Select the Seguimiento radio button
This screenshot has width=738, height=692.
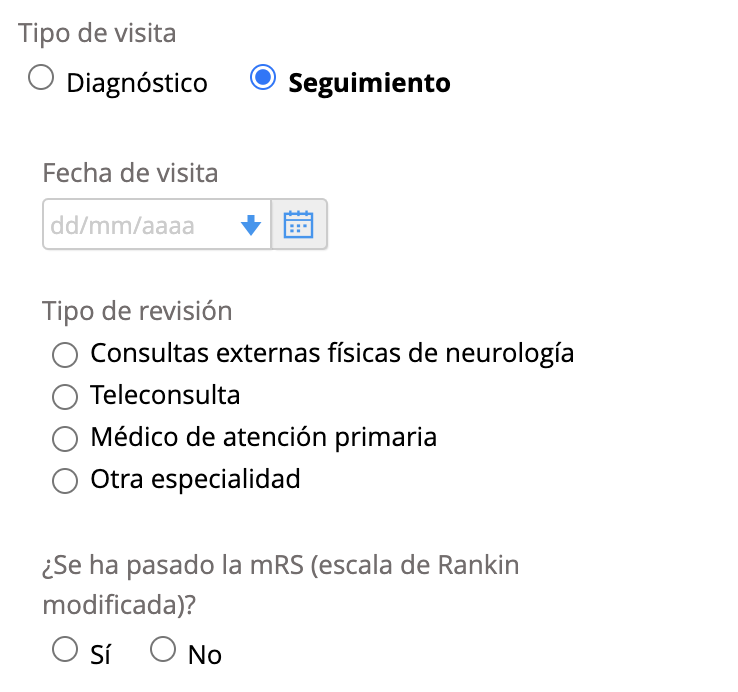click(263, 77)
